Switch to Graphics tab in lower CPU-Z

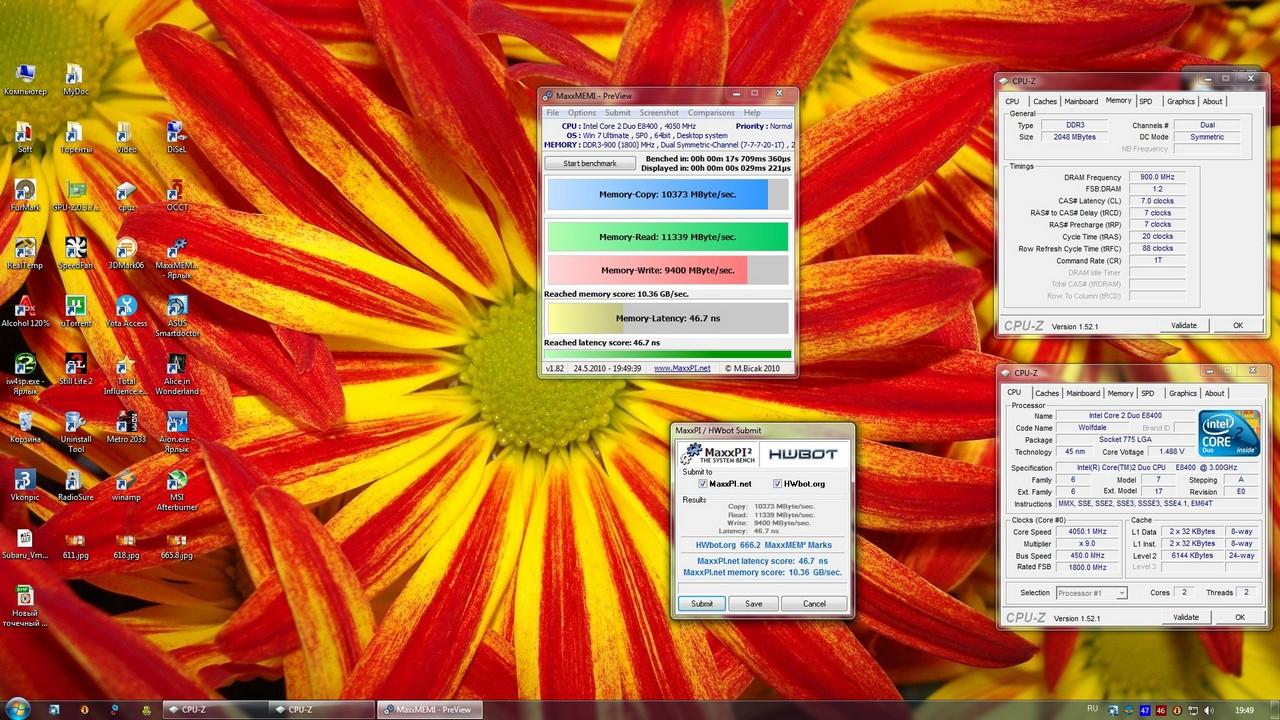[x=1183, y=393]
